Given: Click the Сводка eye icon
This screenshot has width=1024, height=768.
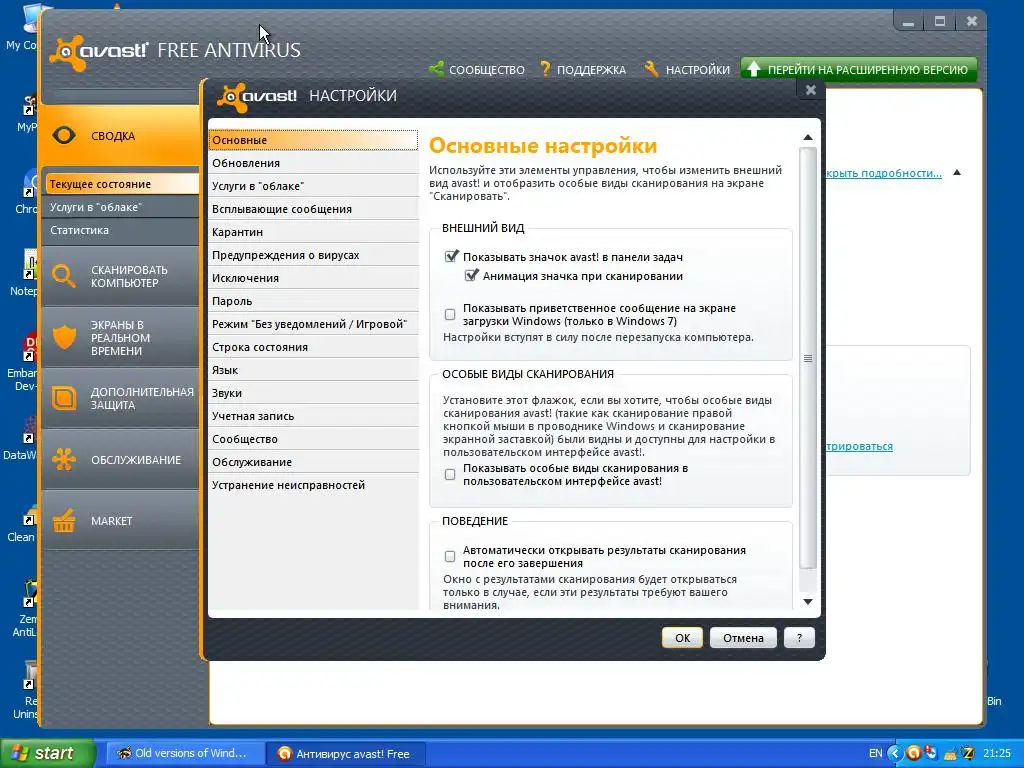Looking at the screenshot, I should [64, 135].
